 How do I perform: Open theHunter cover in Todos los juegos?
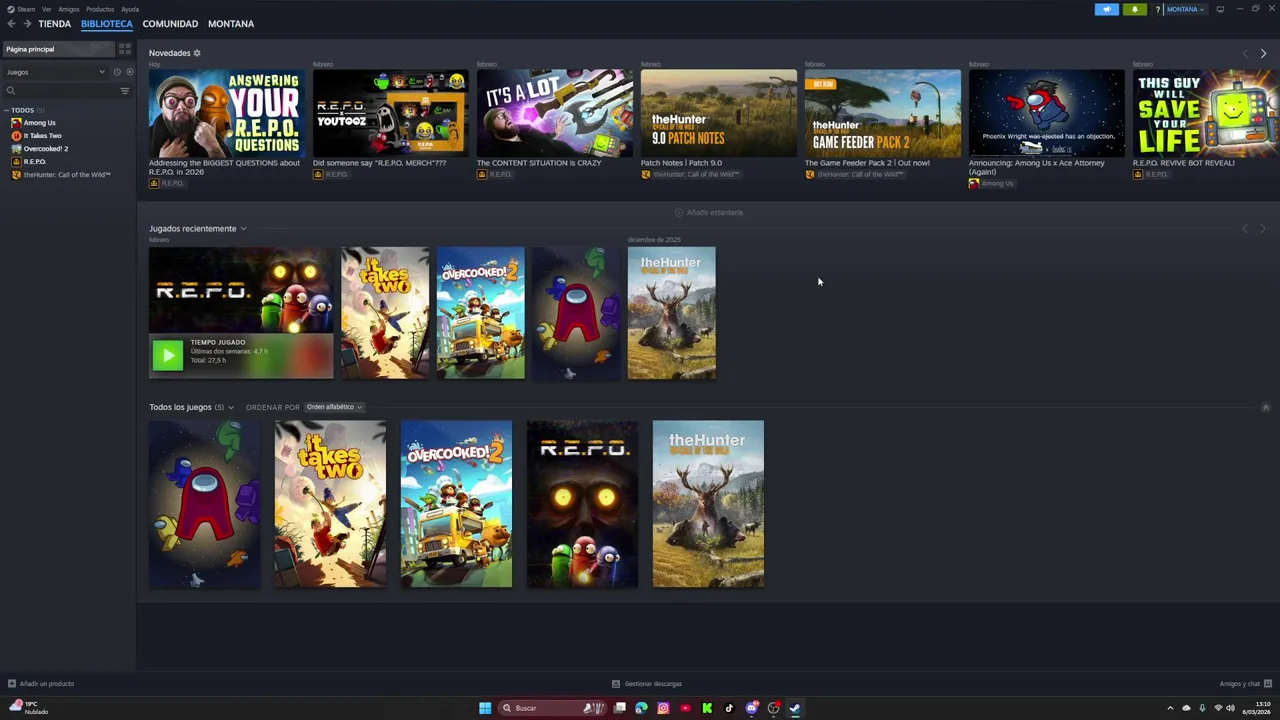coord(708,504)
